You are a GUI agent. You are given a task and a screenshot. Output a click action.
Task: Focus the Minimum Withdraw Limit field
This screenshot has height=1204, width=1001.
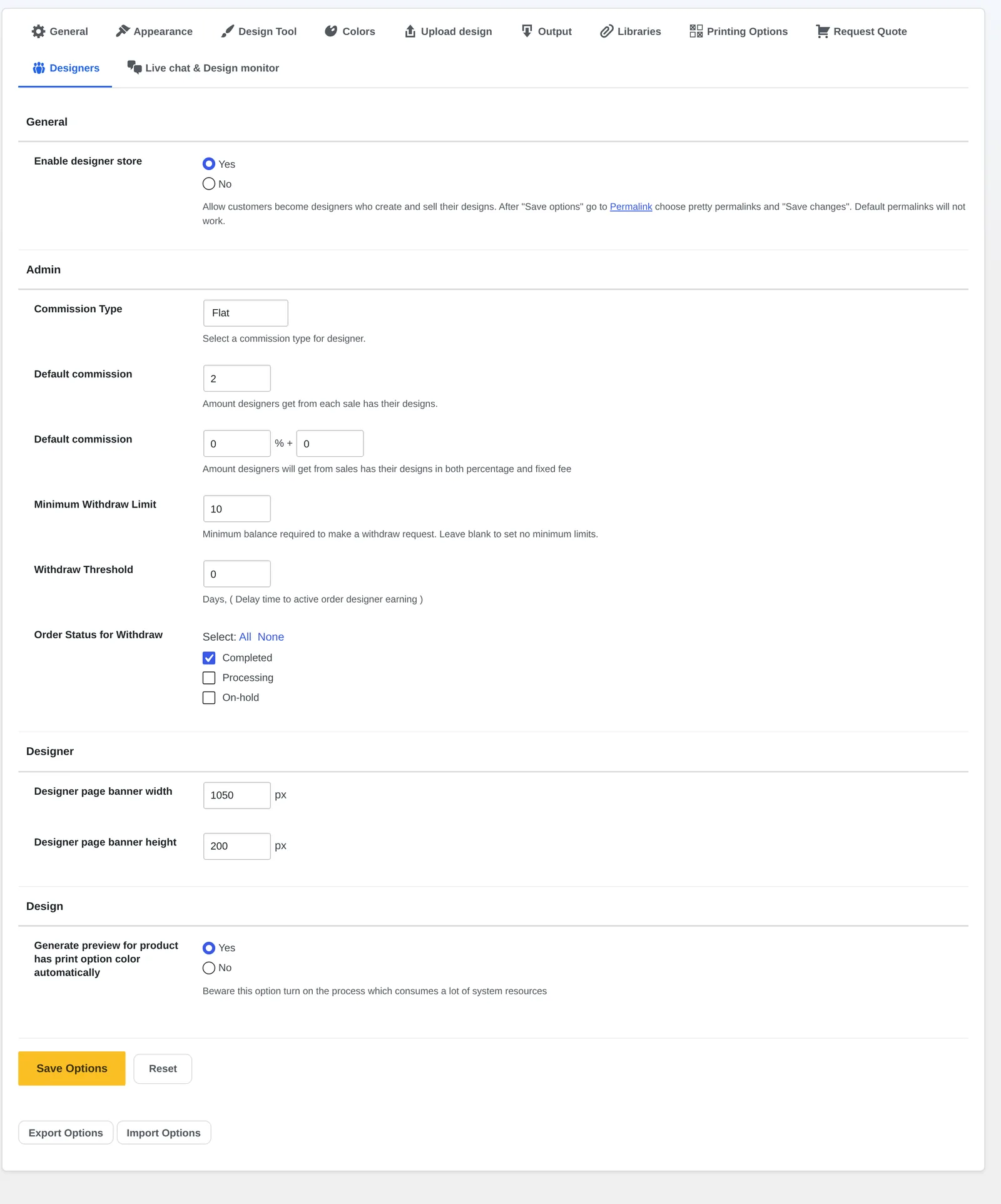237,509
